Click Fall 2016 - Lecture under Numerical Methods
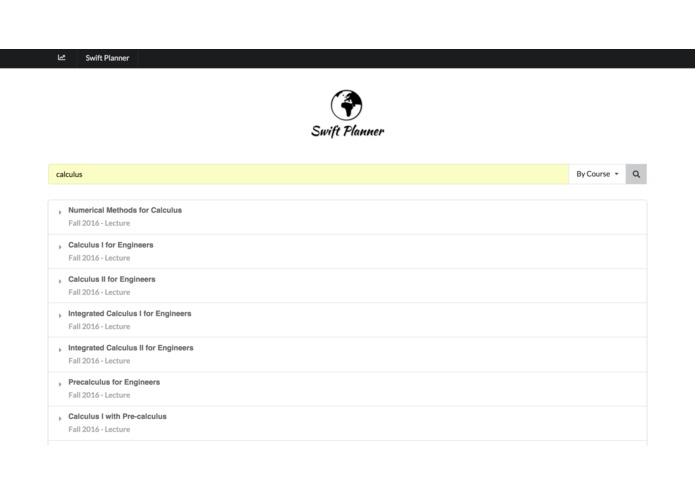Image resolution: width=695 pixels, height=494 pixels. click(x=99, y=223)
